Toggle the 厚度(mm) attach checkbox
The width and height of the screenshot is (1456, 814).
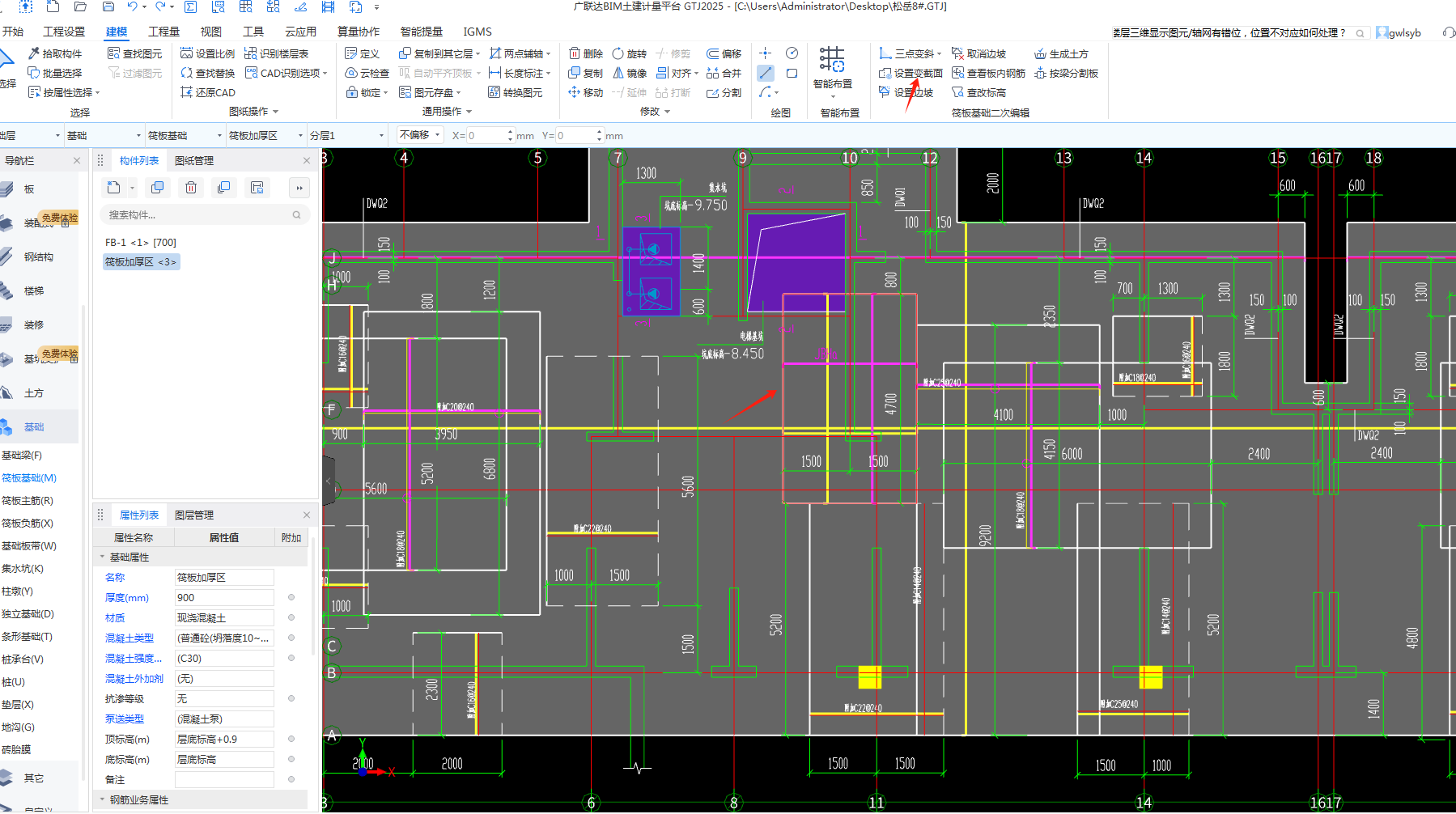pos(291,597)
